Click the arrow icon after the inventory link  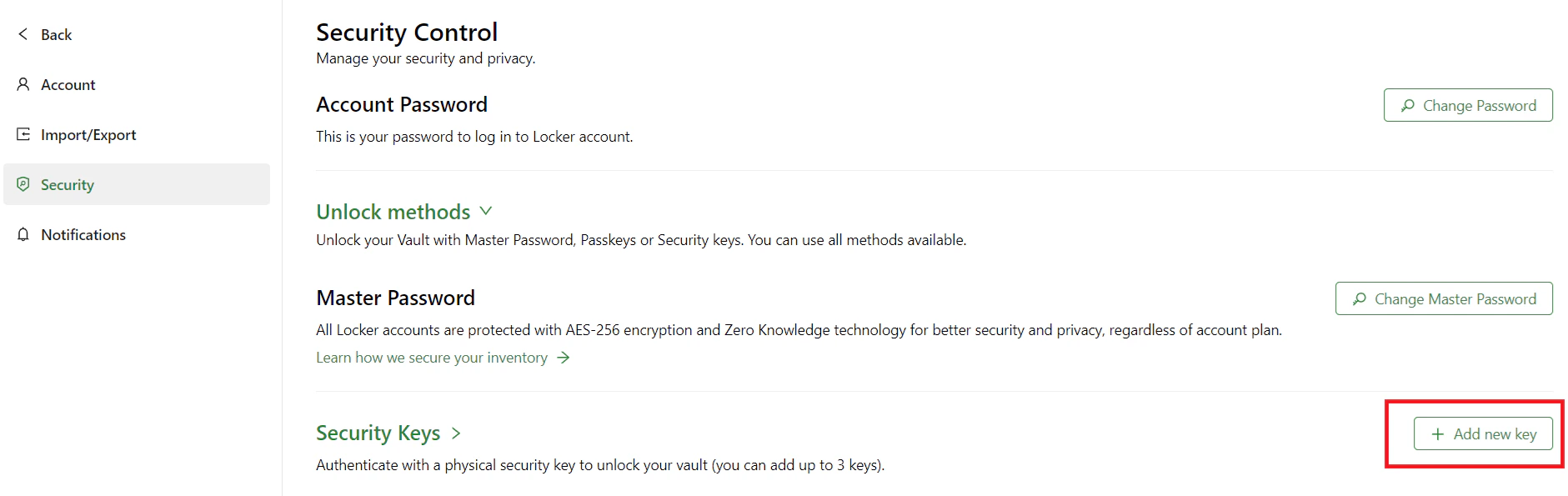(564, 357)
